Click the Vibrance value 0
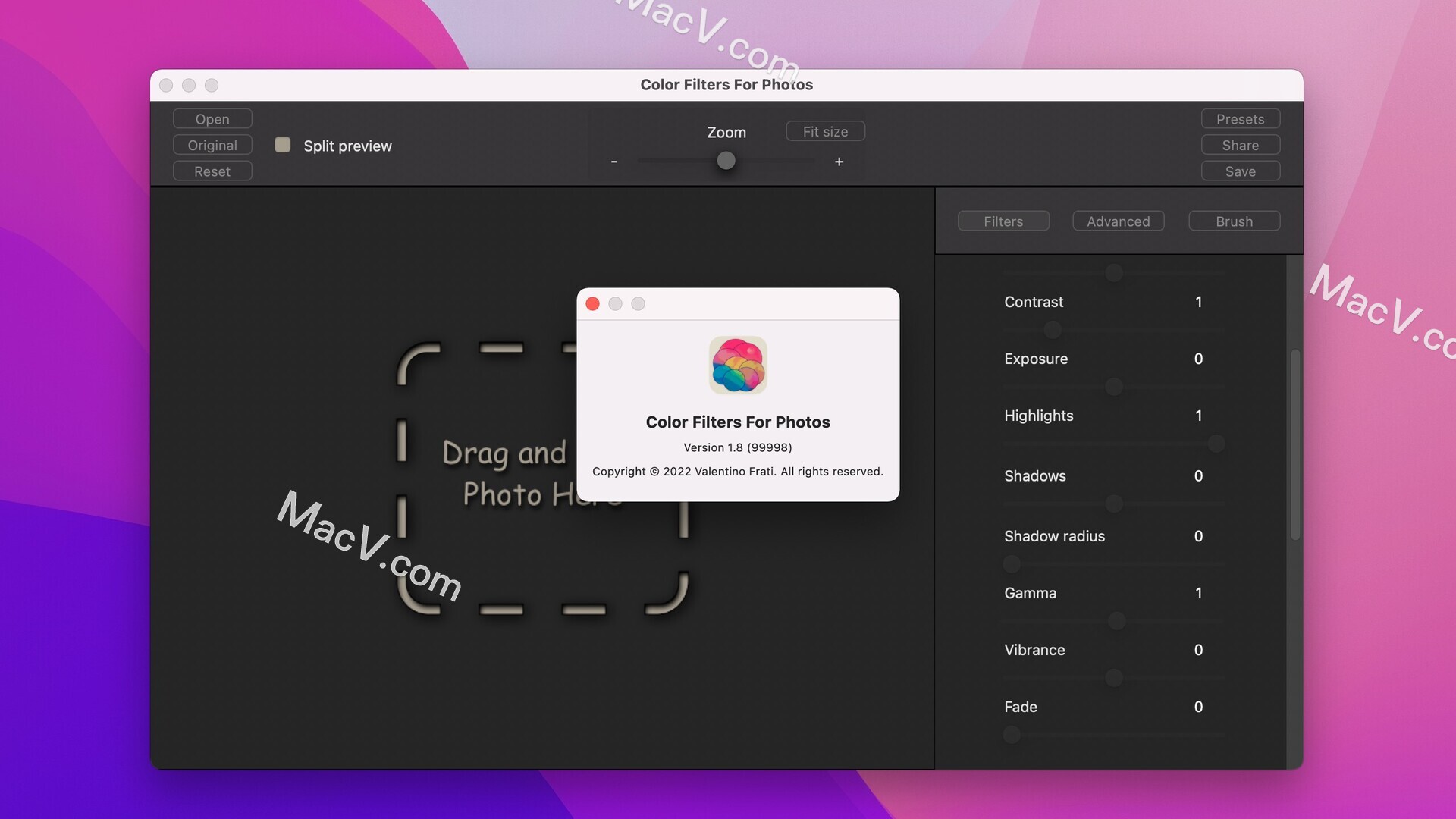1456x819 pixels. (x=1198, y=650)
